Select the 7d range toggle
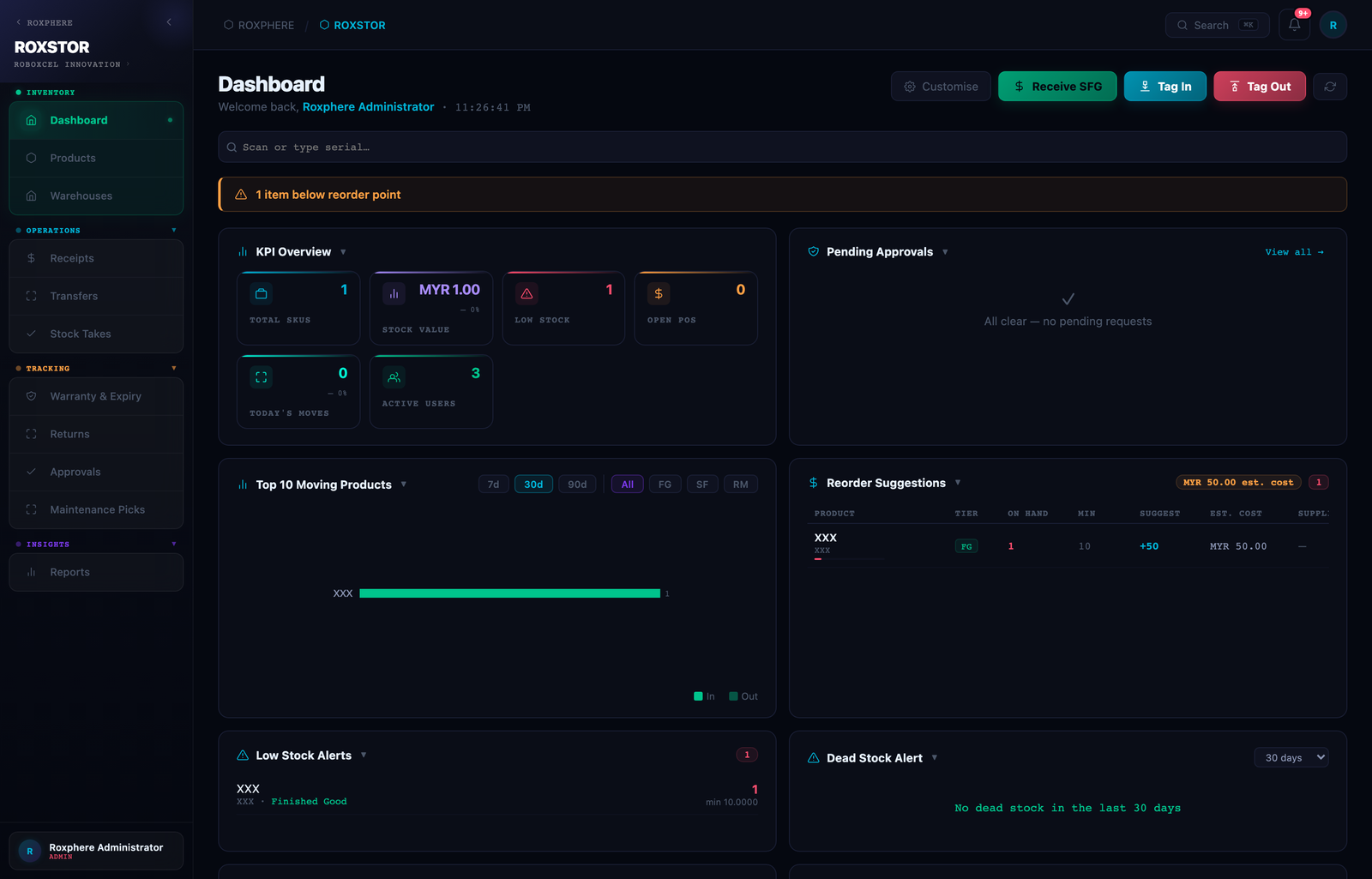Viewport: 1372px width, 879px height. pyautogui.click(x=494, y=485)
